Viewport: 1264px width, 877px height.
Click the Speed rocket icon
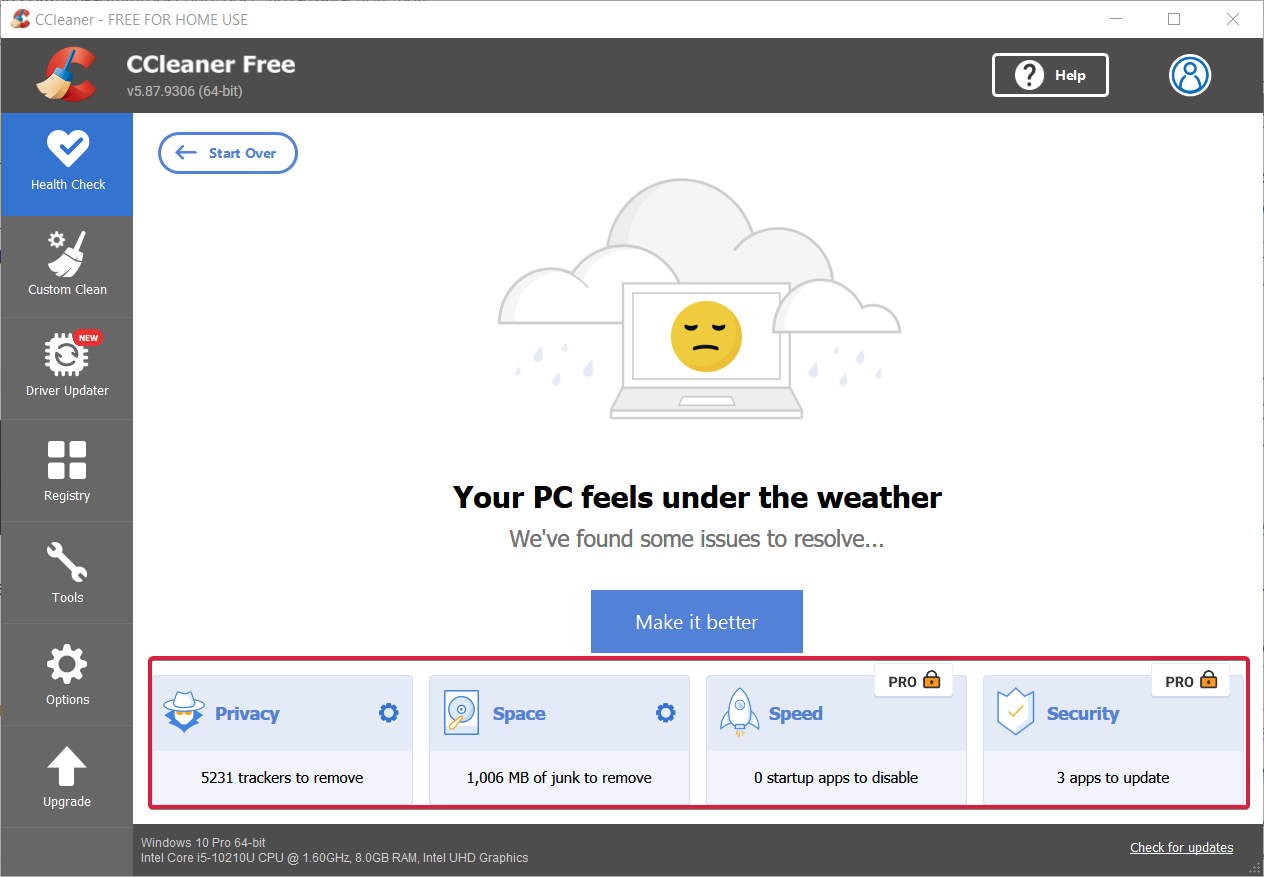(739, 713)
